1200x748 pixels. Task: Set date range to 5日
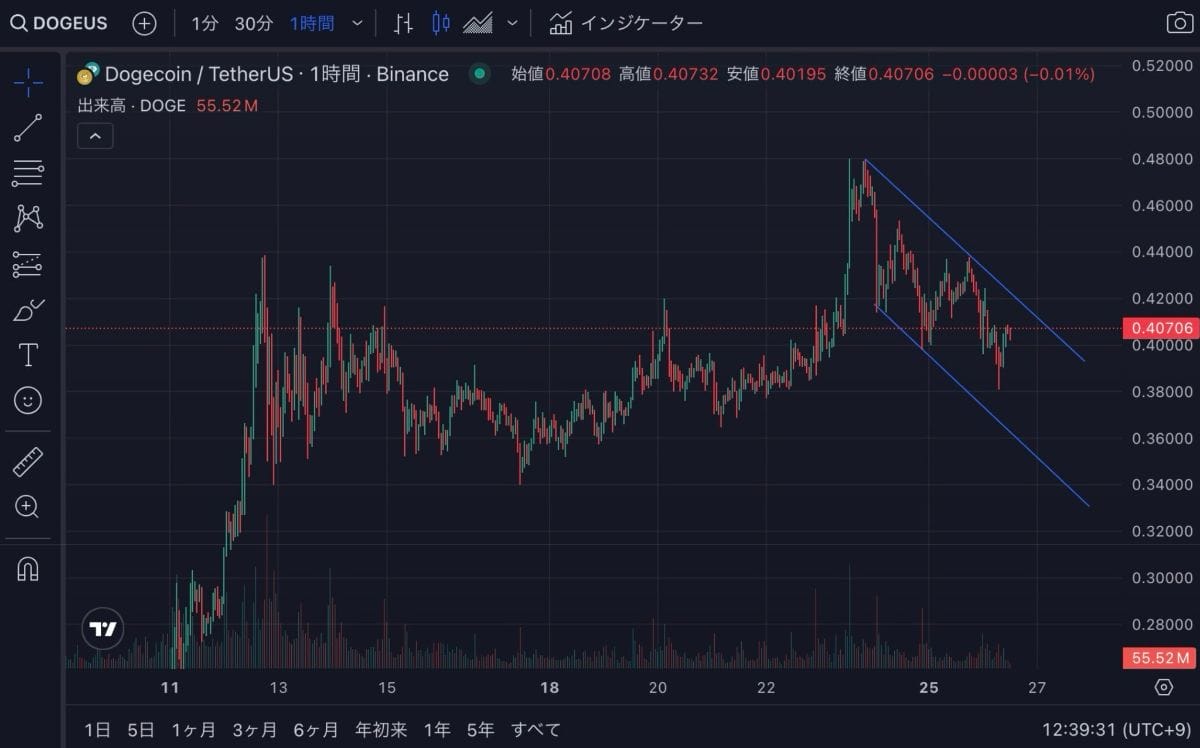click(141, 729)
